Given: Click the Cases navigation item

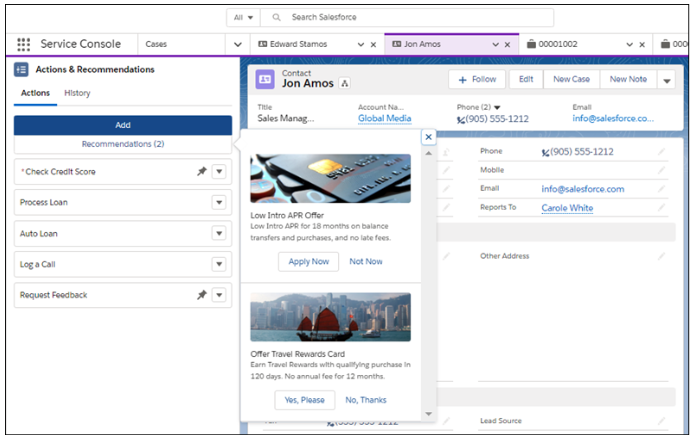Looking at the screenshot, I should coord(156,44).
